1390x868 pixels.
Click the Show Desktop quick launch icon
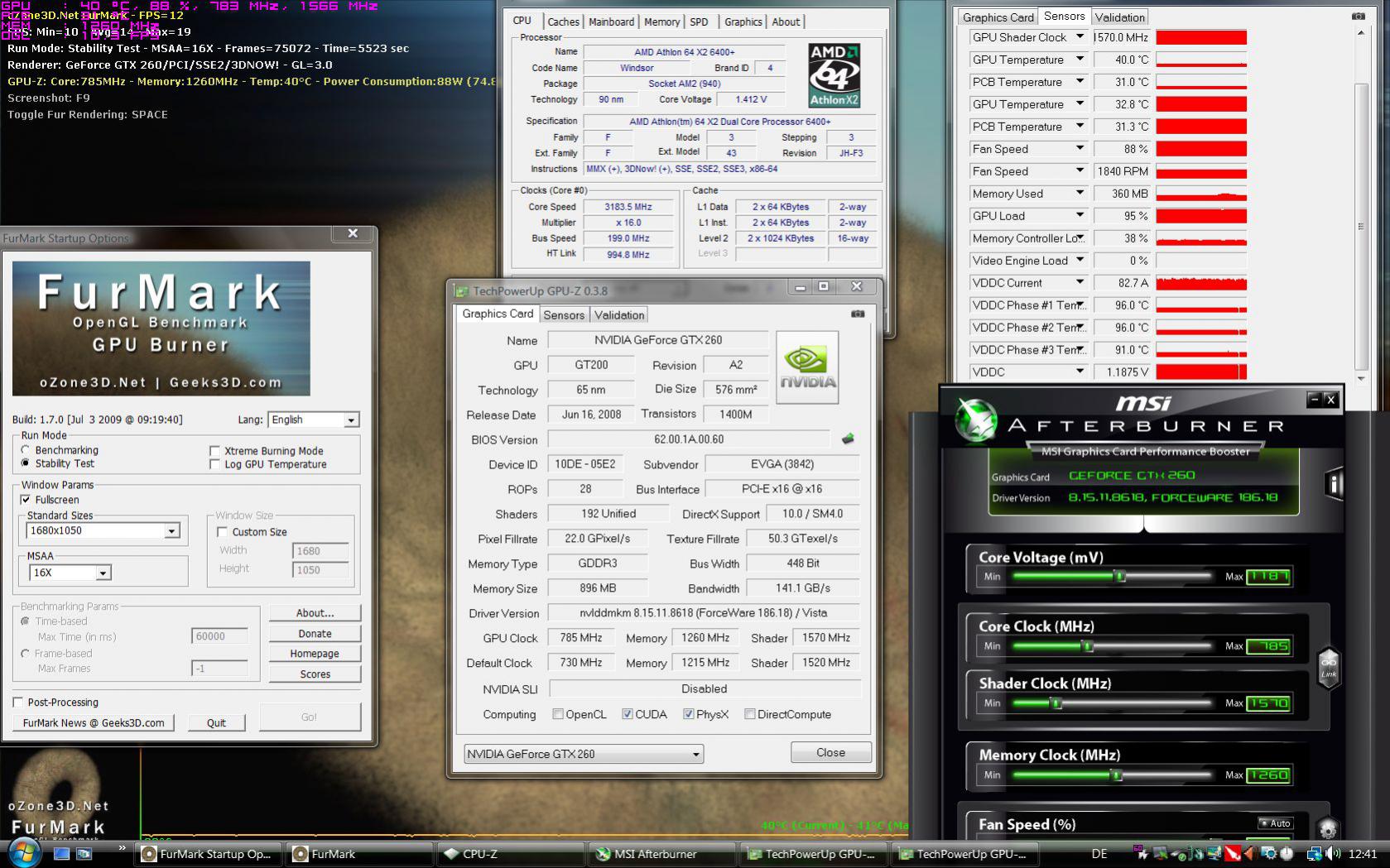pos(61,853)
